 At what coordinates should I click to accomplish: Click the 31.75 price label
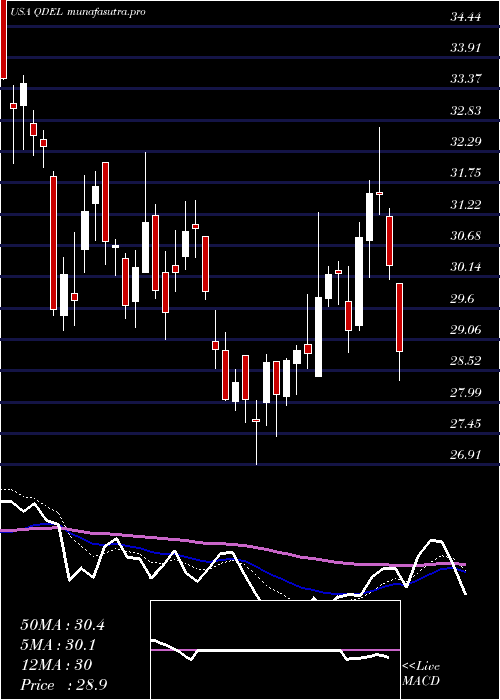click(x=466, y=173)
